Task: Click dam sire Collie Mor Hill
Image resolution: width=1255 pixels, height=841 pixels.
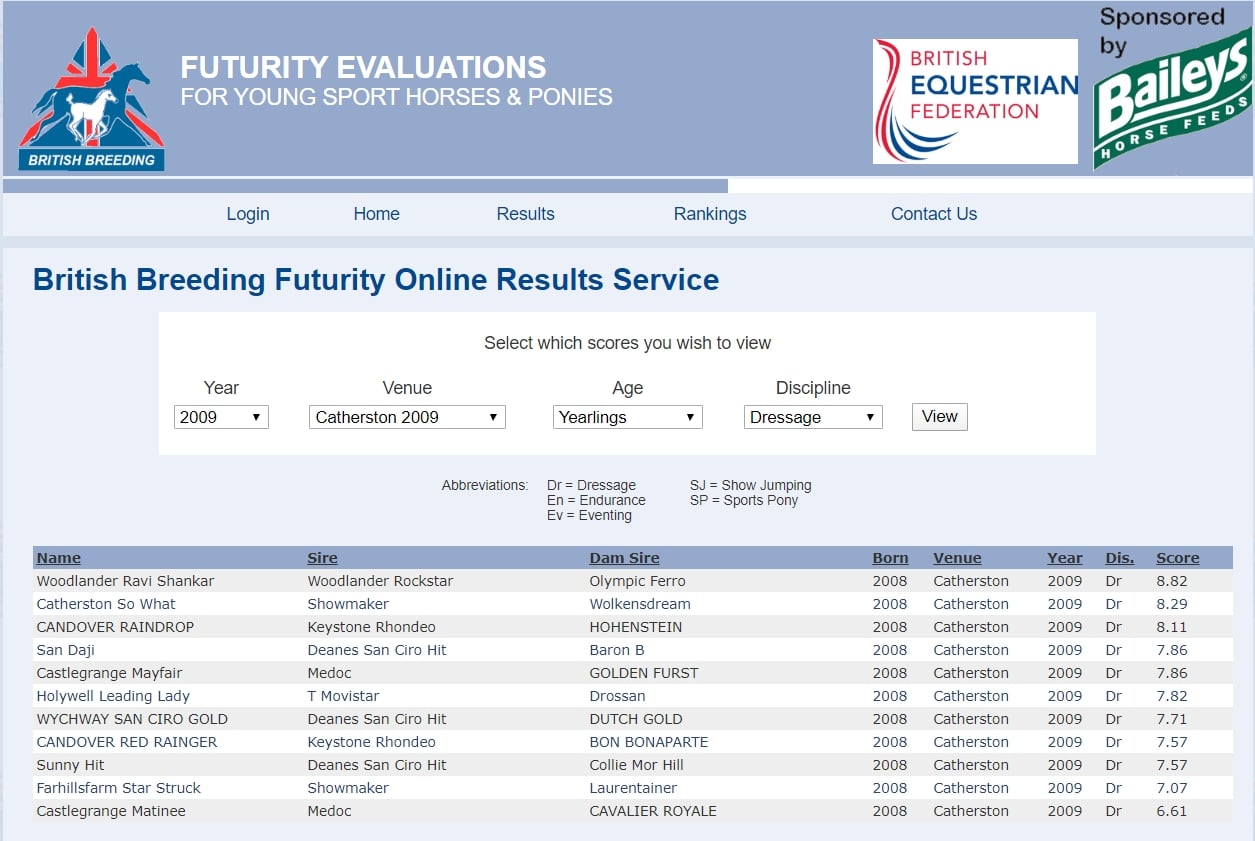Action: pyautogui.click(x=636, y=765)
